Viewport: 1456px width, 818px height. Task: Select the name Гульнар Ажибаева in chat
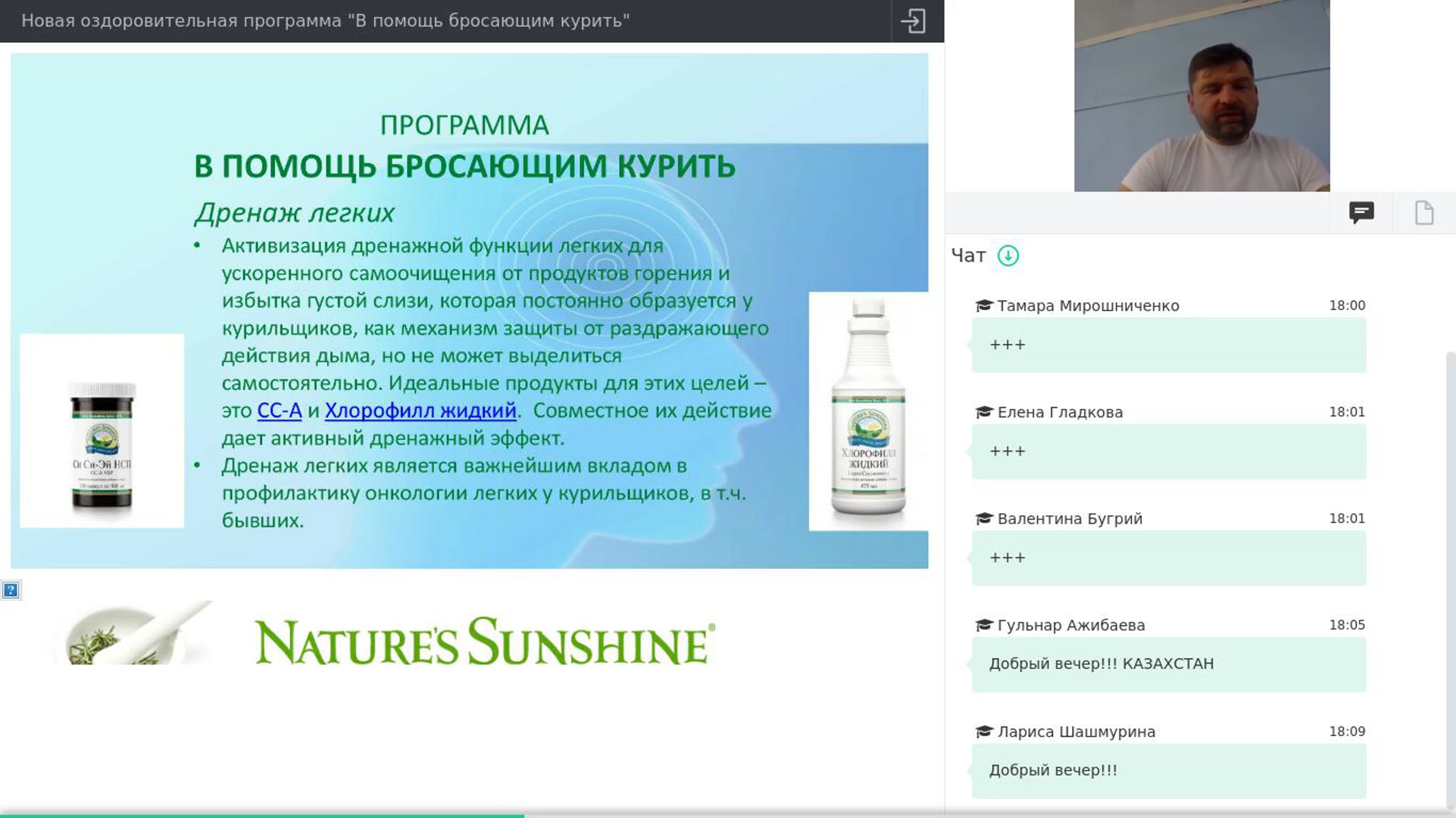[x=1071, y=625]
